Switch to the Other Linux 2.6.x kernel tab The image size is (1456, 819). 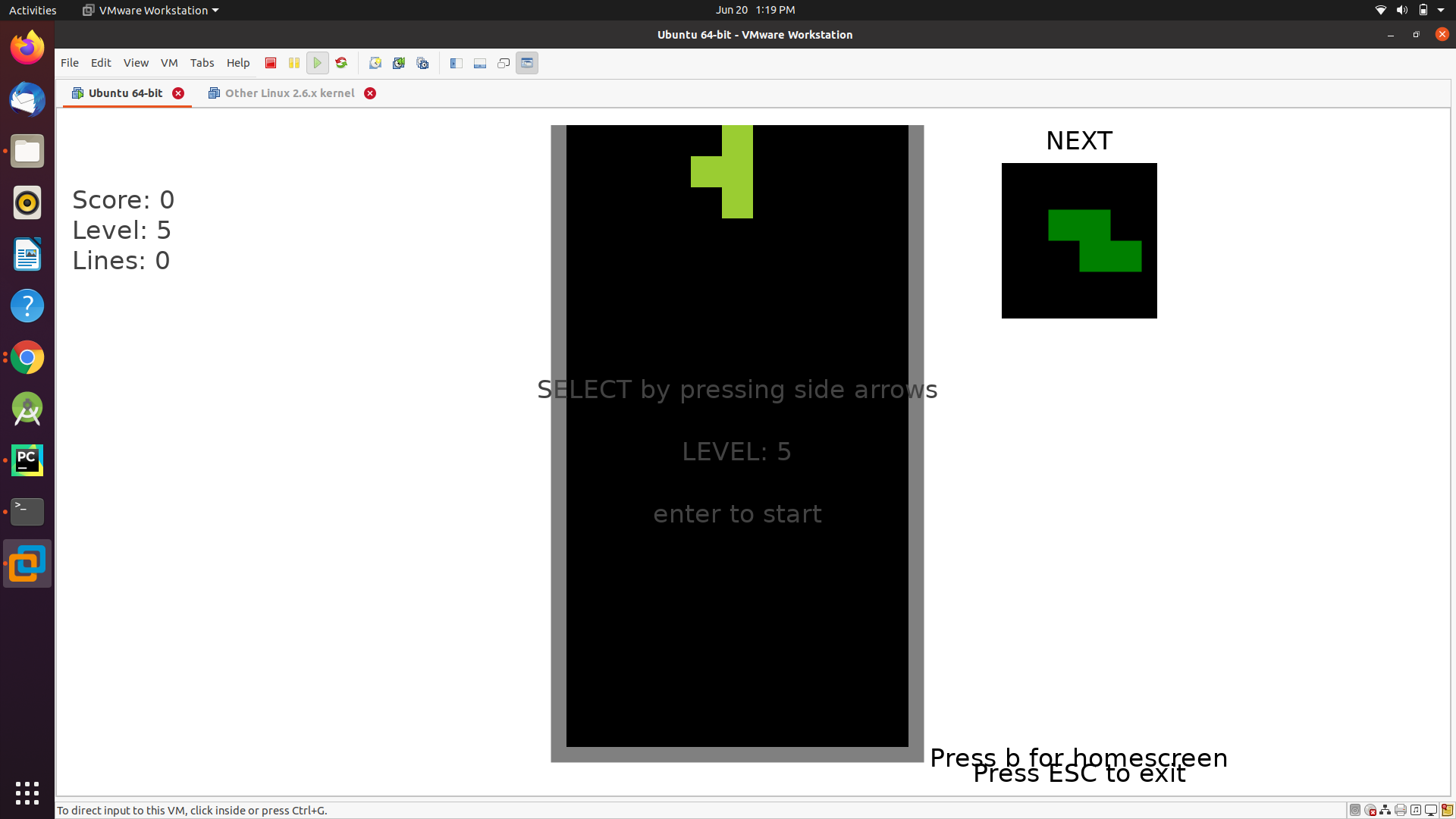tap(290, 93)
